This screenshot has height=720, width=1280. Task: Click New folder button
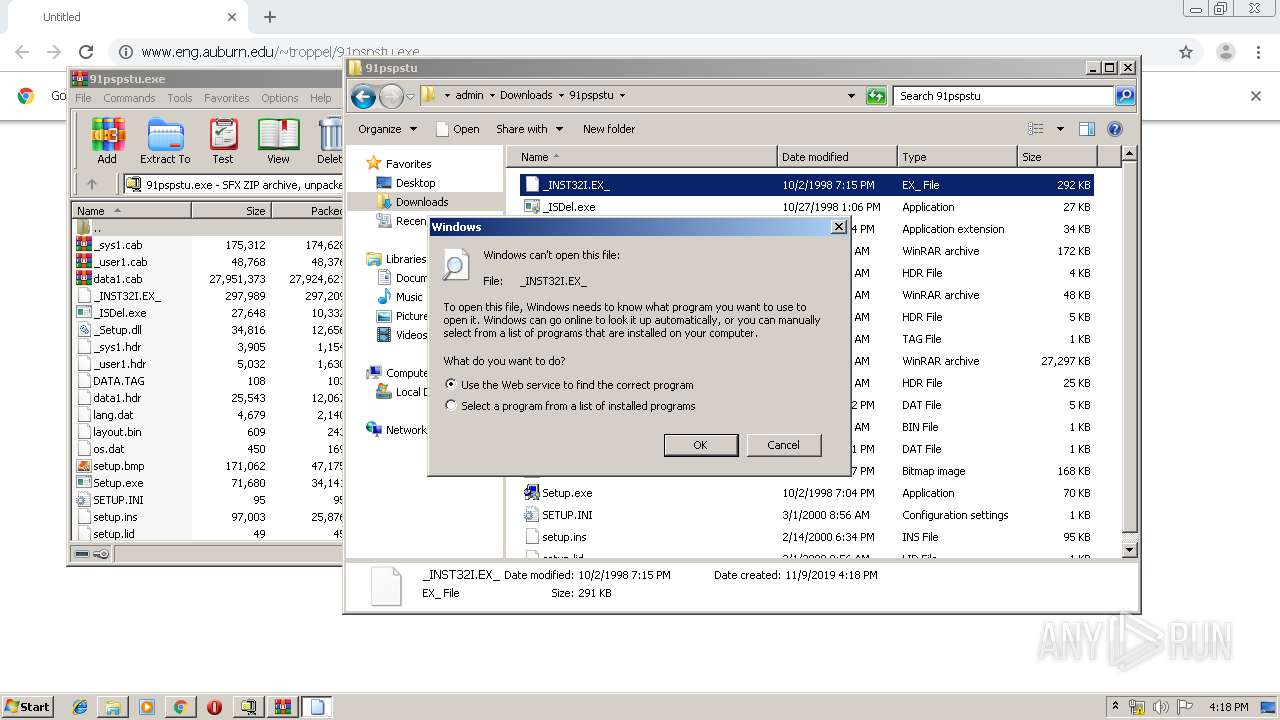click(609, 129)
